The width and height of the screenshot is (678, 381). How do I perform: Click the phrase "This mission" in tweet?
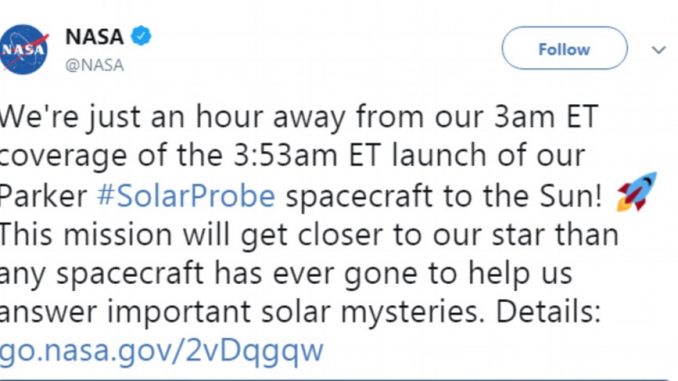tap(86, 234)
